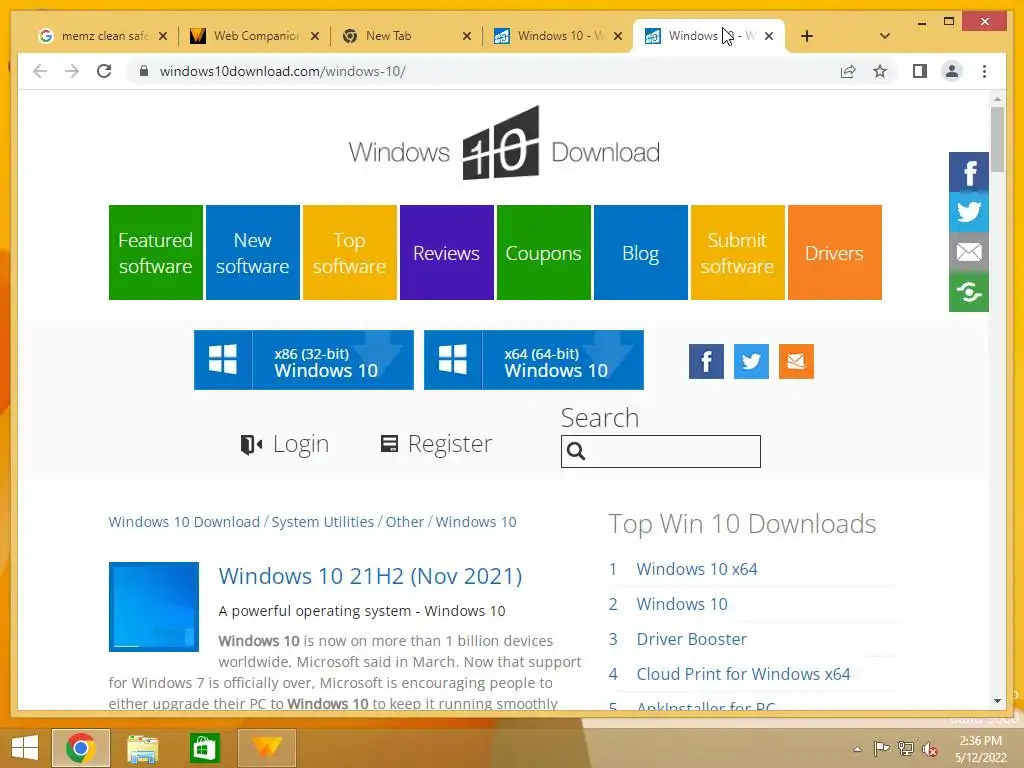Open the Windows Start button
This screenshot has width=1024, height=768.
coord(24,748)
